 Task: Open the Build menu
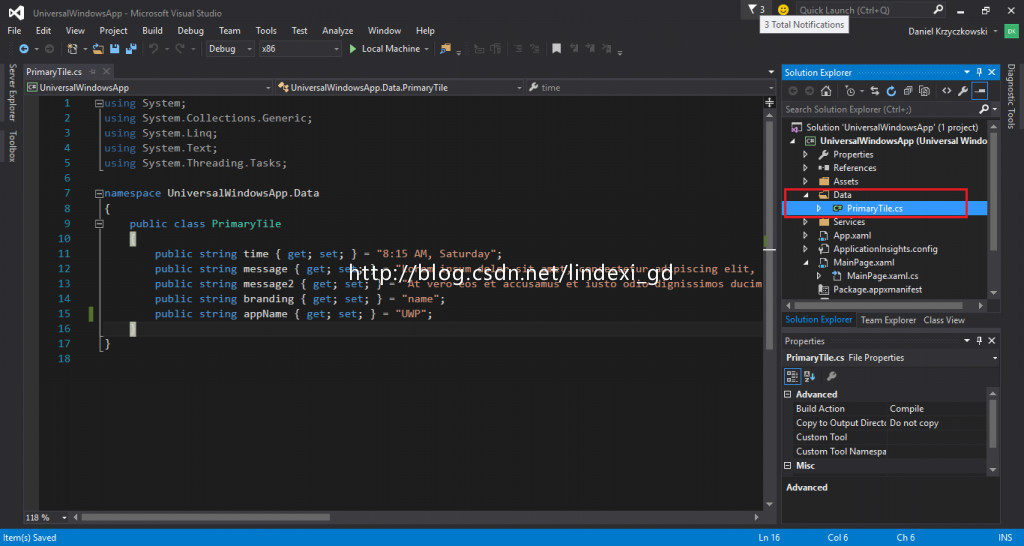click(x=152, y=31)
